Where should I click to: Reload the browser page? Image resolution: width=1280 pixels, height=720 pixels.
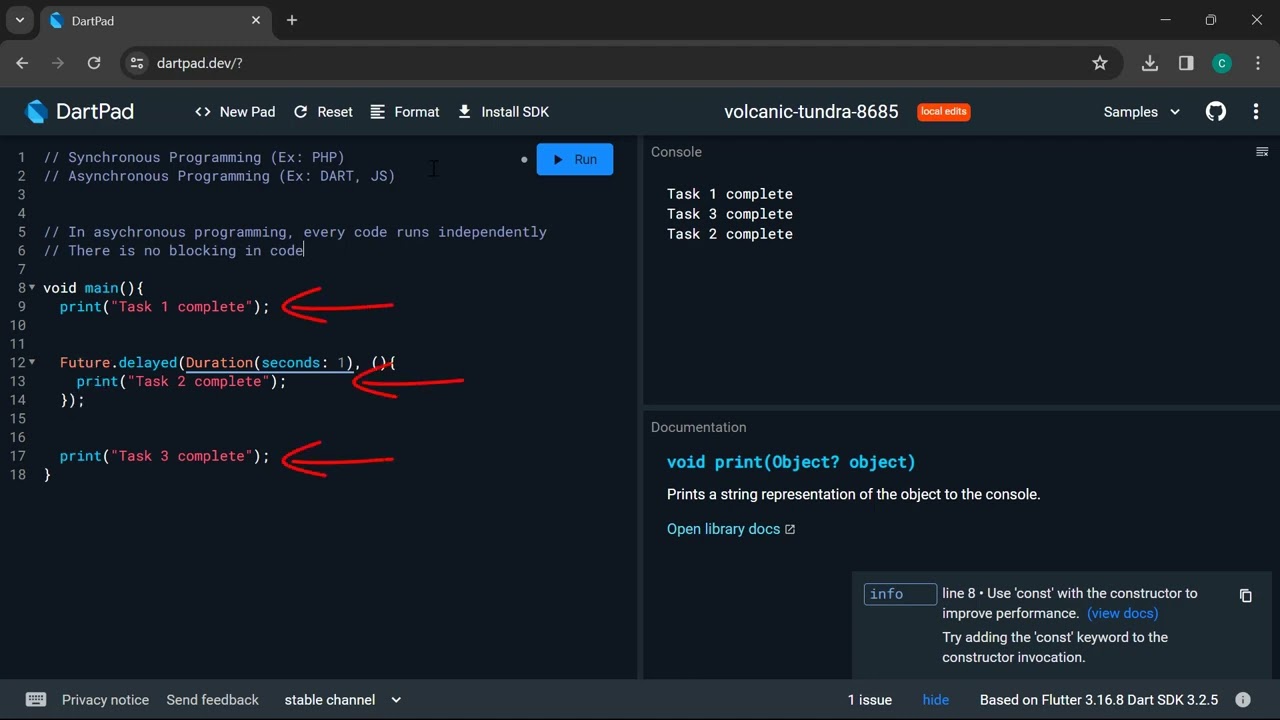(94, 63)
